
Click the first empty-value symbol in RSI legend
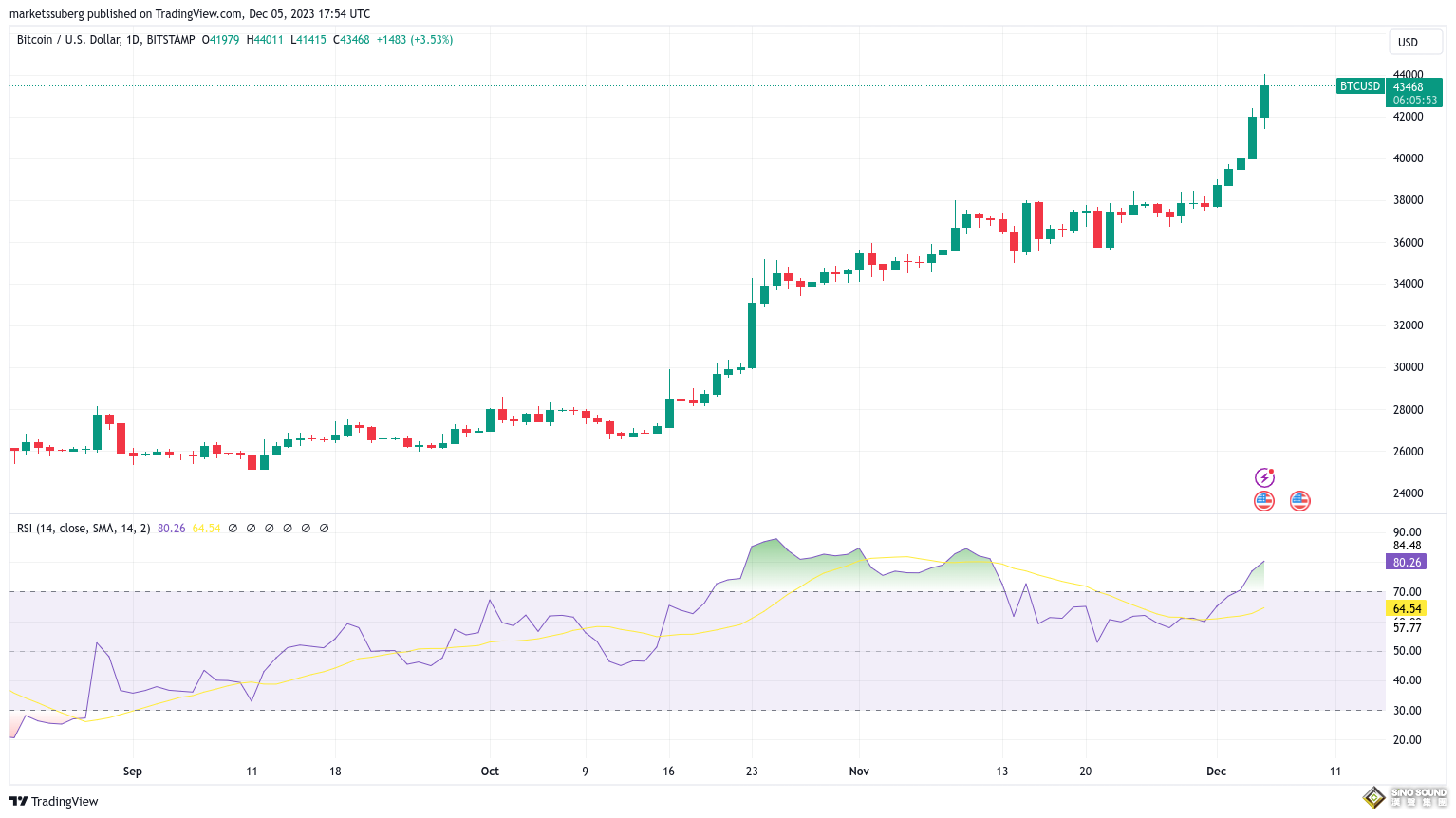tap(233, 529)
